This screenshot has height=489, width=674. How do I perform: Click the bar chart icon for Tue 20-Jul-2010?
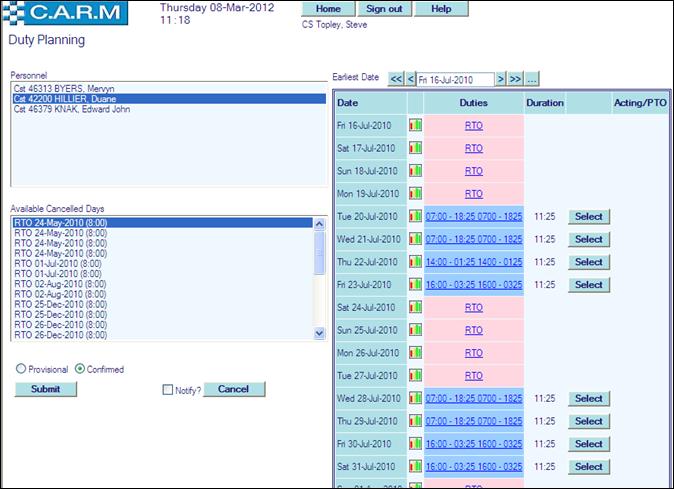(415, 217)
